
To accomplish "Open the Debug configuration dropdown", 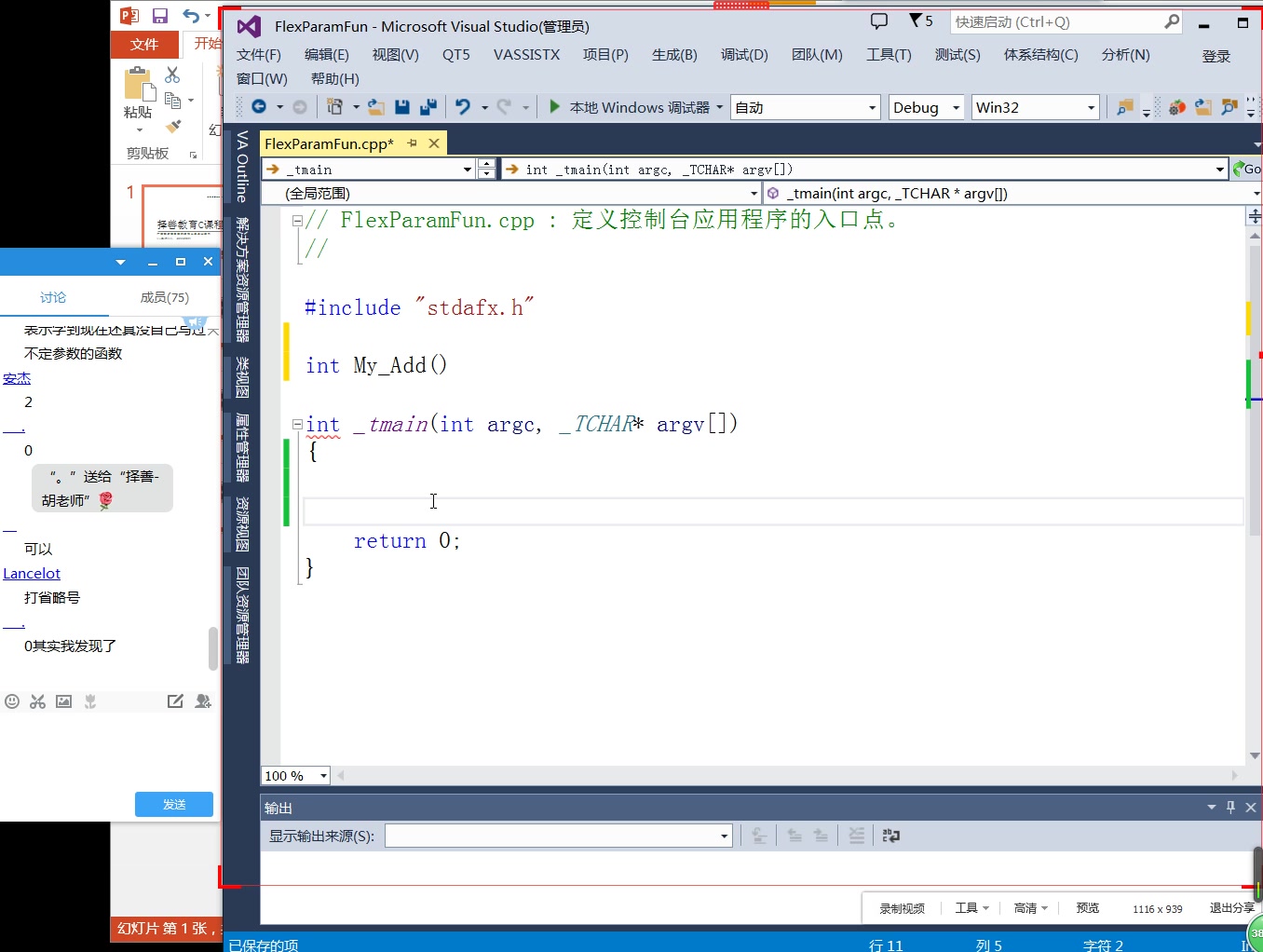I will click(x=958, y=107).
